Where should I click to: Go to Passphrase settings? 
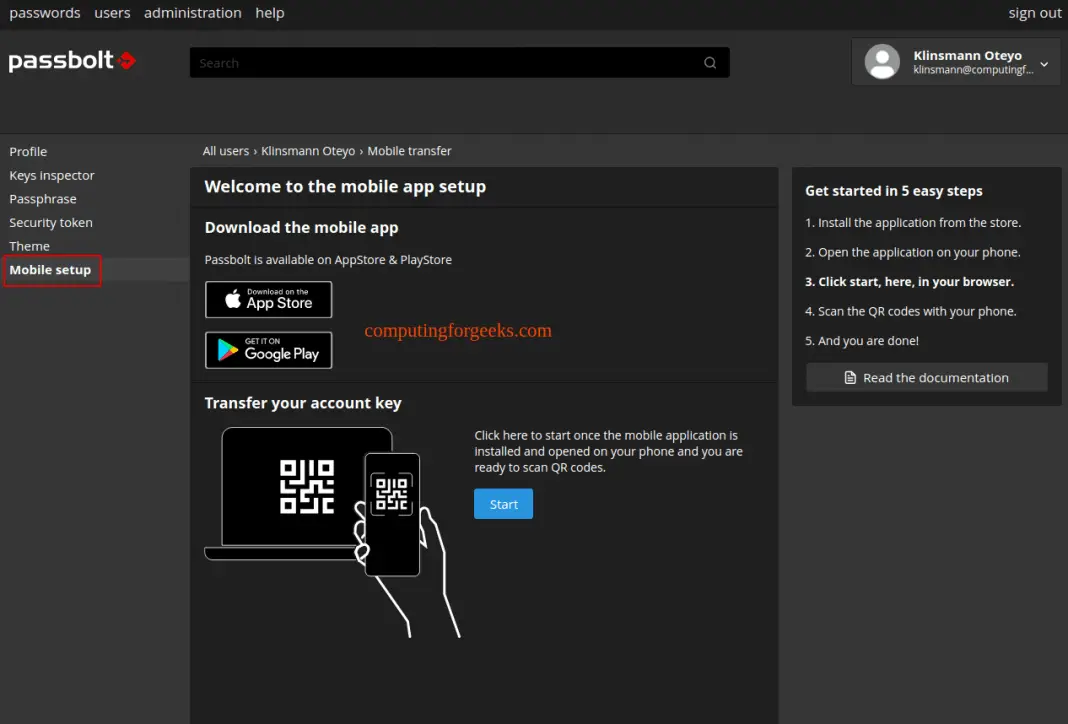click(43, 199)
